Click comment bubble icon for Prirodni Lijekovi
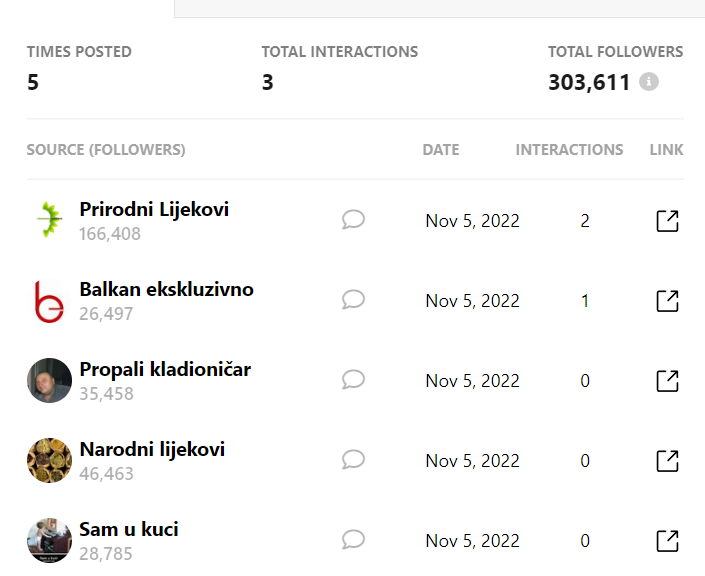 pyautogui.click(x=353, y=219)
